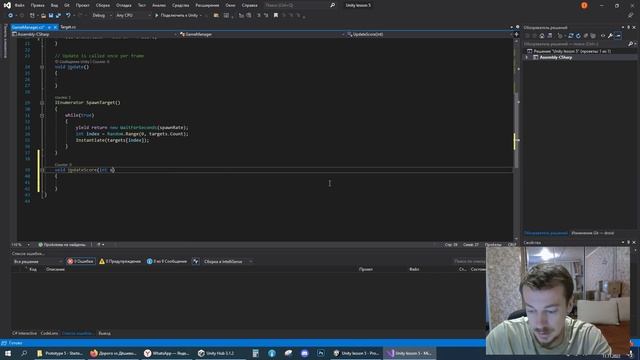640x360 pixels.
Task: Open the Debug configuration dropdown
Action: [101, 16]
